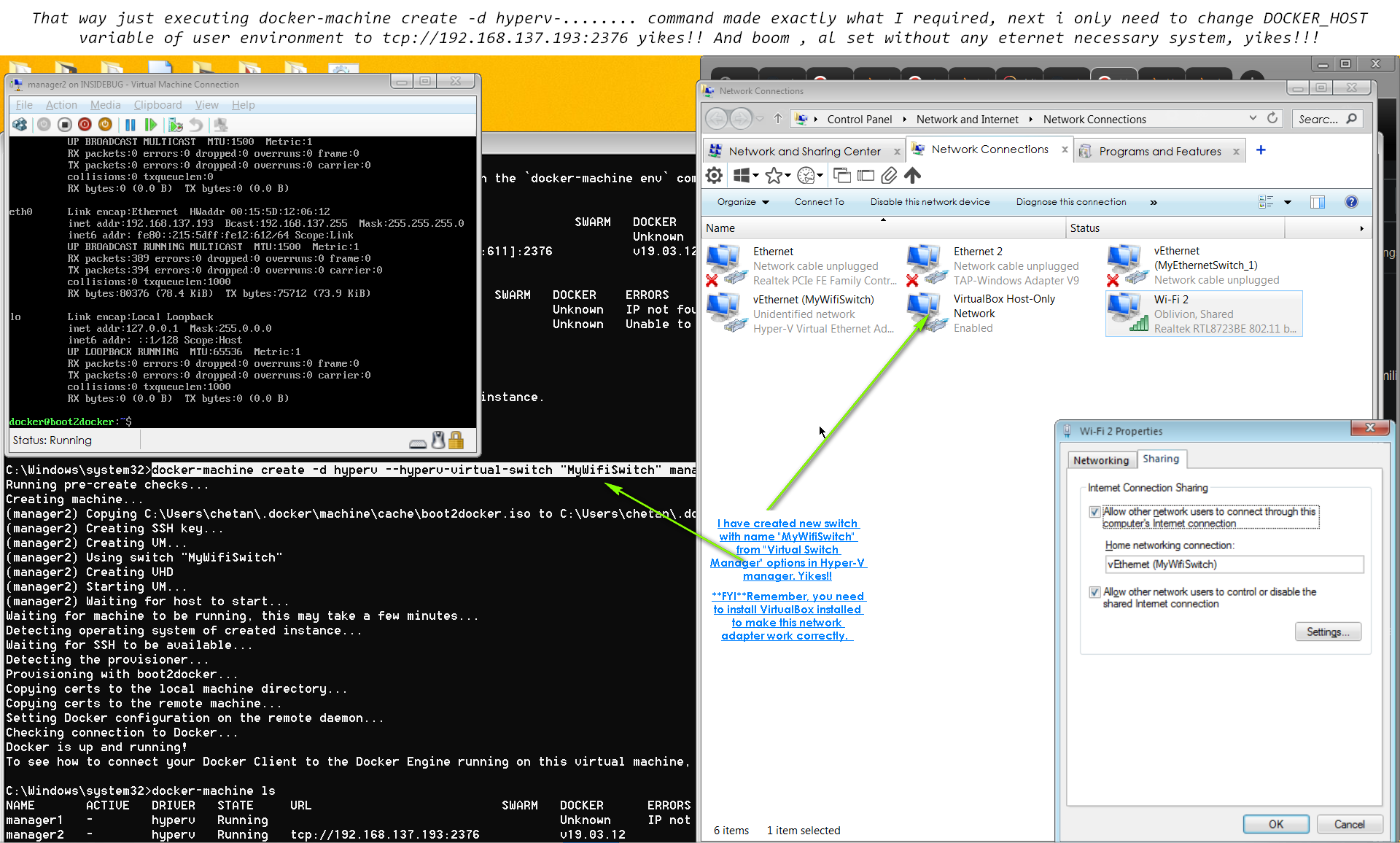Expand the view options dropdown arrow
The width and height of the screenshot is (1400, 843).
click(x=1288, y=202)
